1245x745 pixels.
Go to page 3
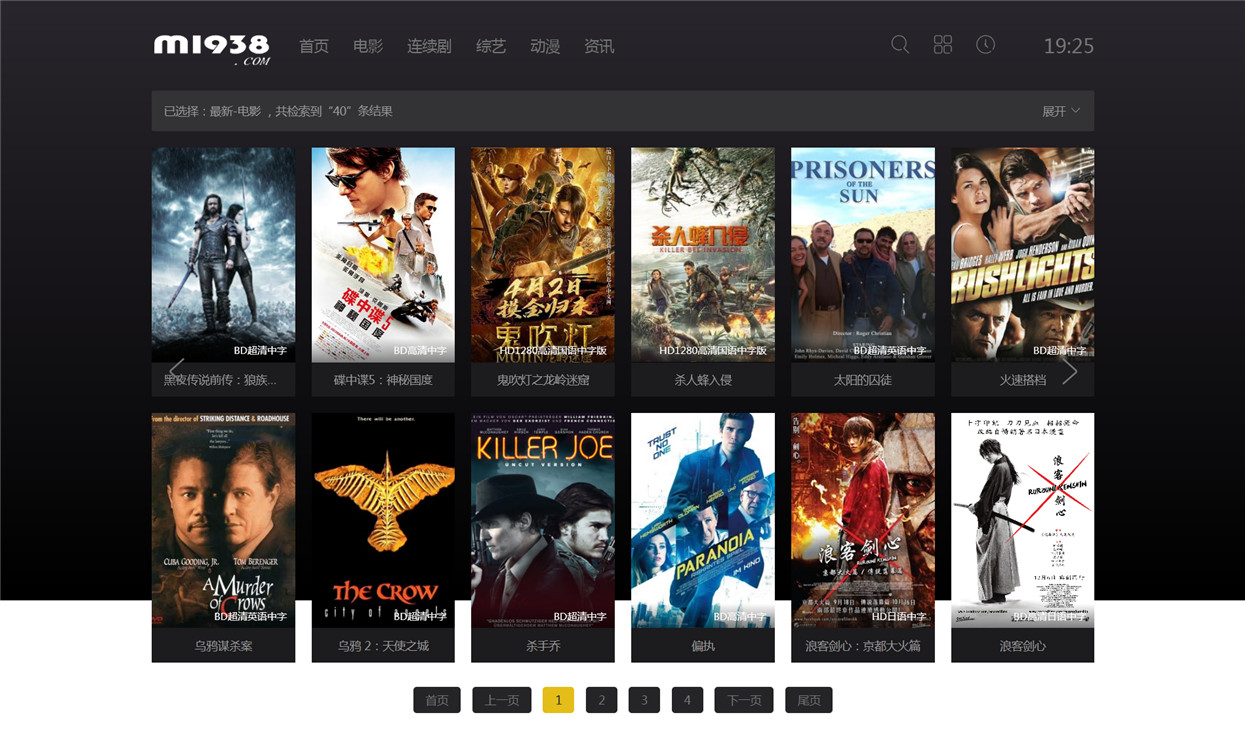point(644,700)
